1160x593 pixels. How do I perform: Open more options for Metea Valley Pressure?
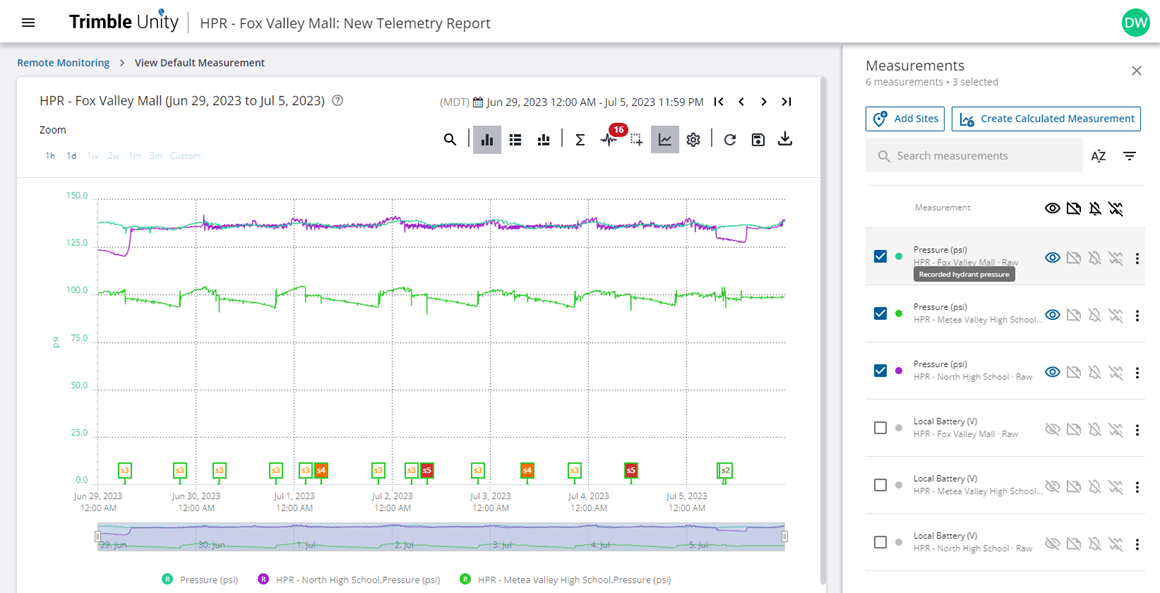click(1137, 315)
